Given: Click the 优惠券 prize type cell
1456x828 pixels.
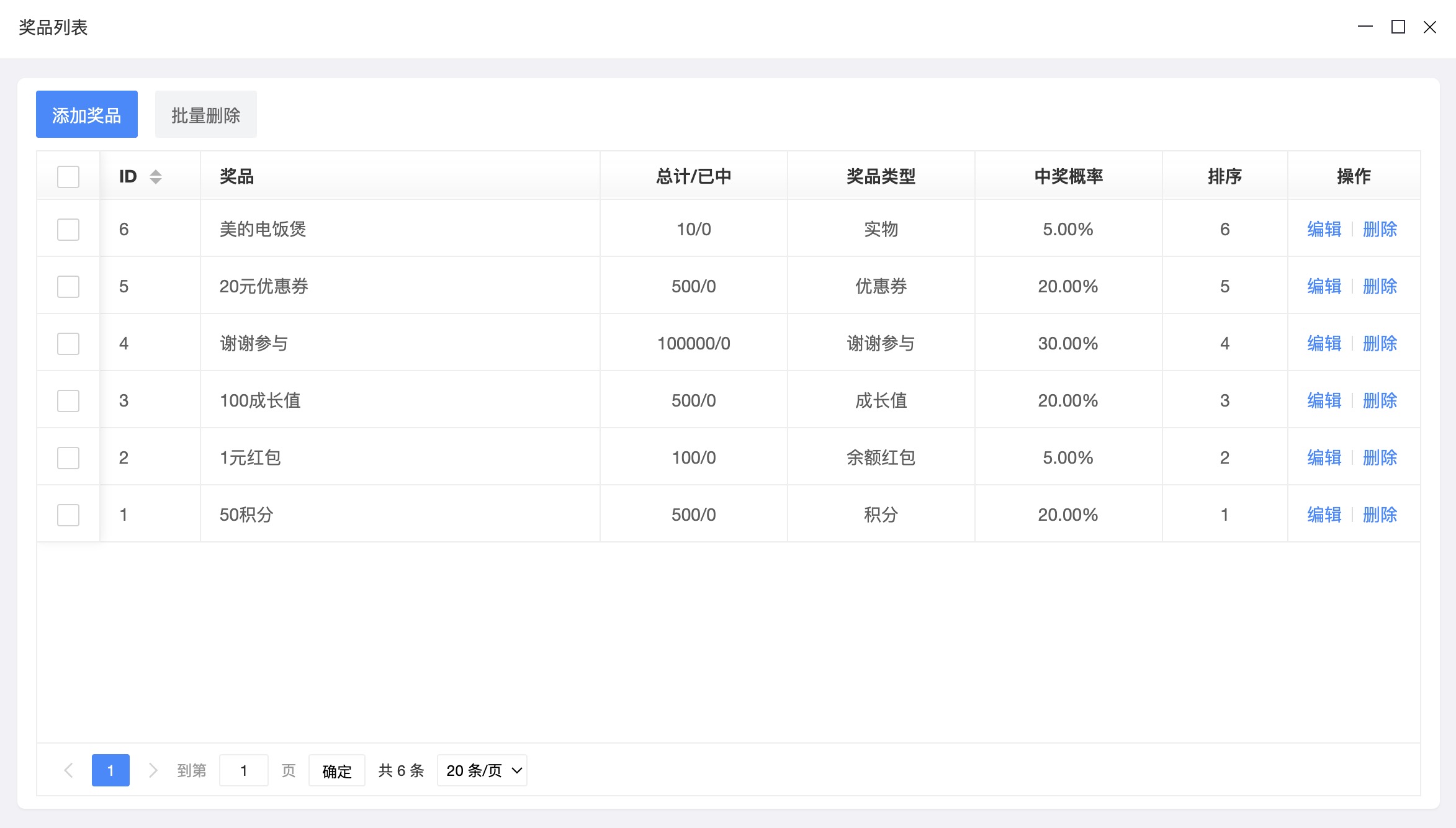Looking at the screenshot, I should tap(881, 286).
